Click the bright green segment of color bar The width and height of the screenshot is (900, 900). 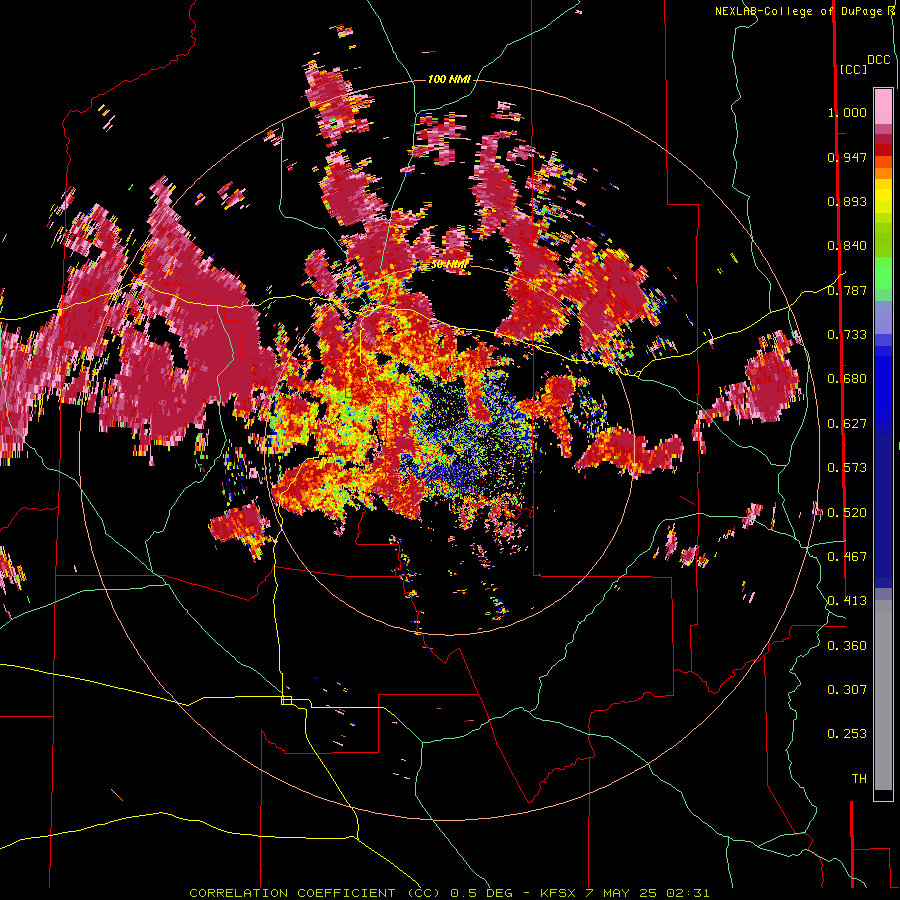pyautogui.click(x=883, y=272)
